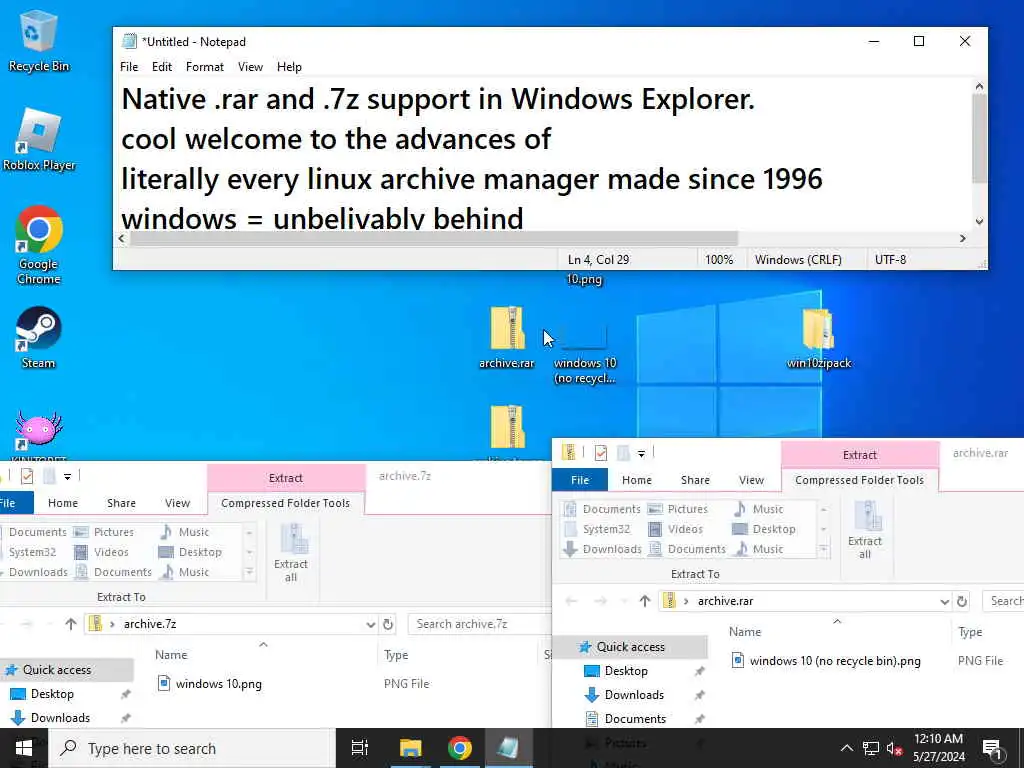The height and width of the screenshot is (768, 1024).
Task: Select Desktop in archive.7z navigation pane
Action: click(52, 694)
